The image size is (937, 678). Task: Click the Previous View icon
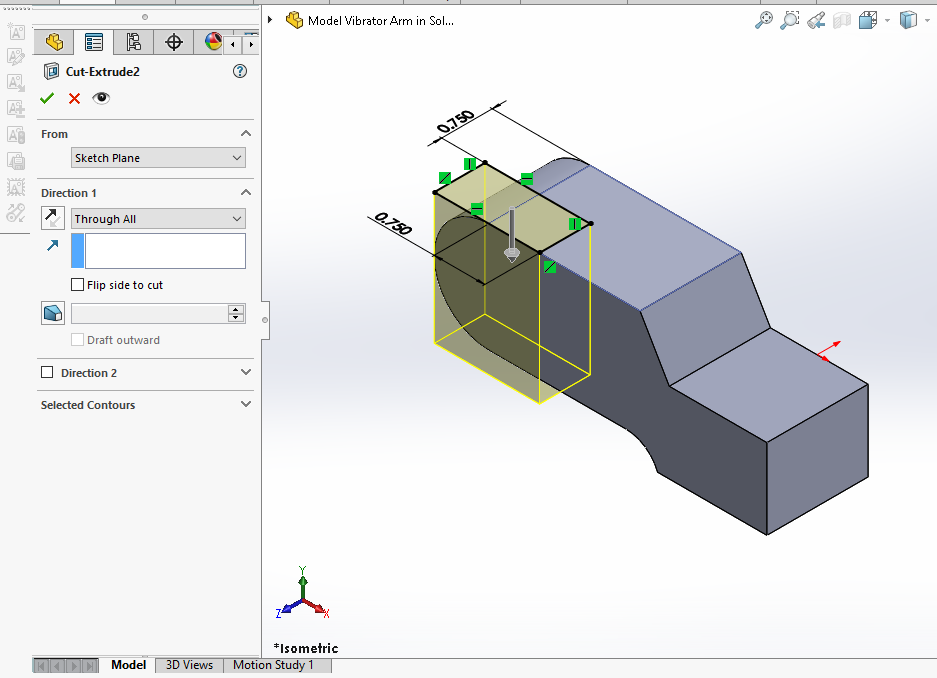tap(816, 20)
